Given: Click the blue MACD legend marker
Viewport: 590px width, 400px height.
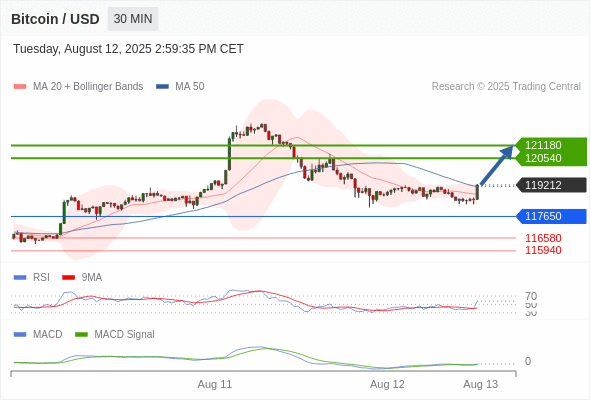Looking at the screenshot, I should [20, 334].
